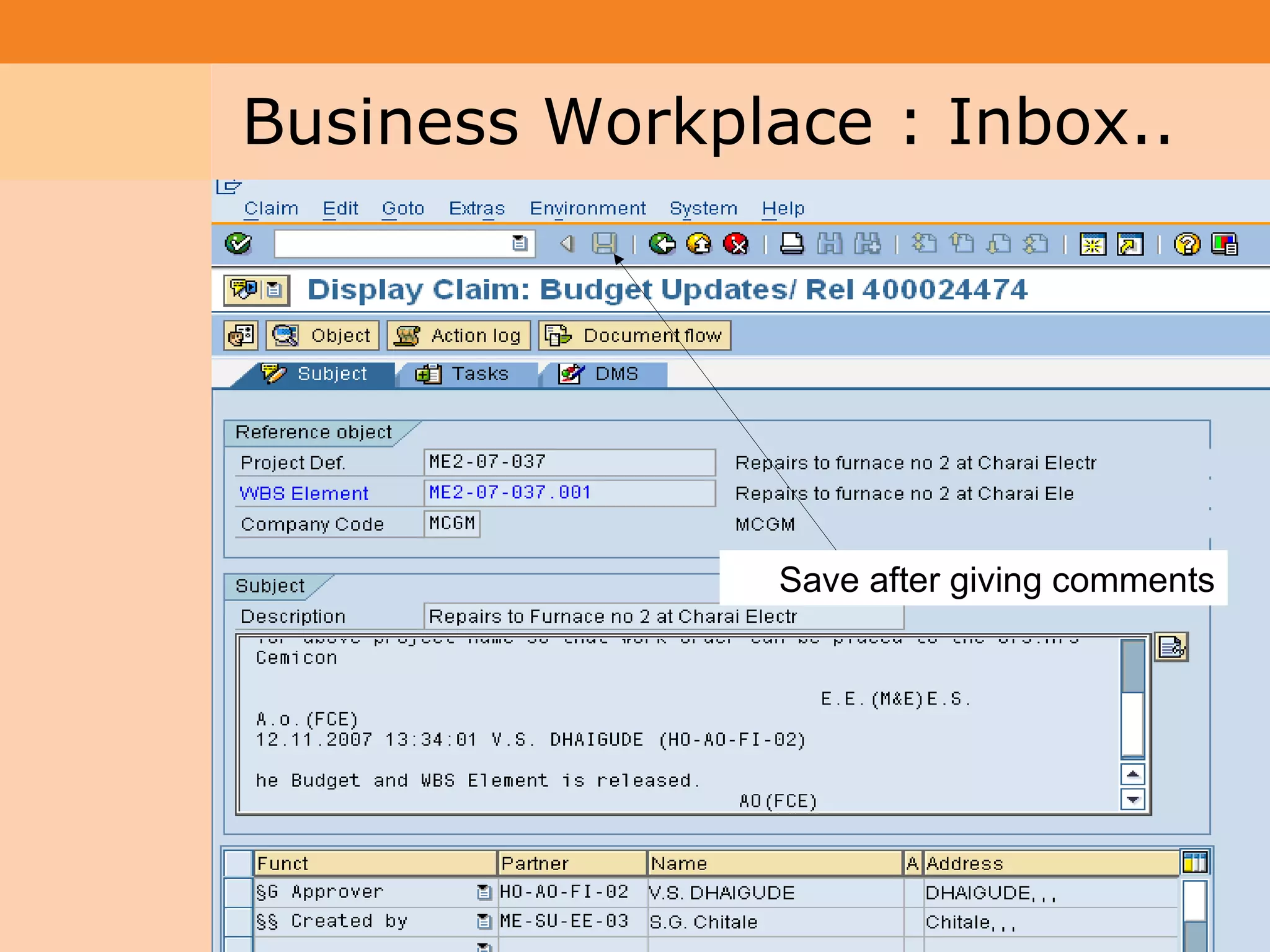Click the Company Code field MCGM
The image size is (1270, 952).
tap(452, 524)
